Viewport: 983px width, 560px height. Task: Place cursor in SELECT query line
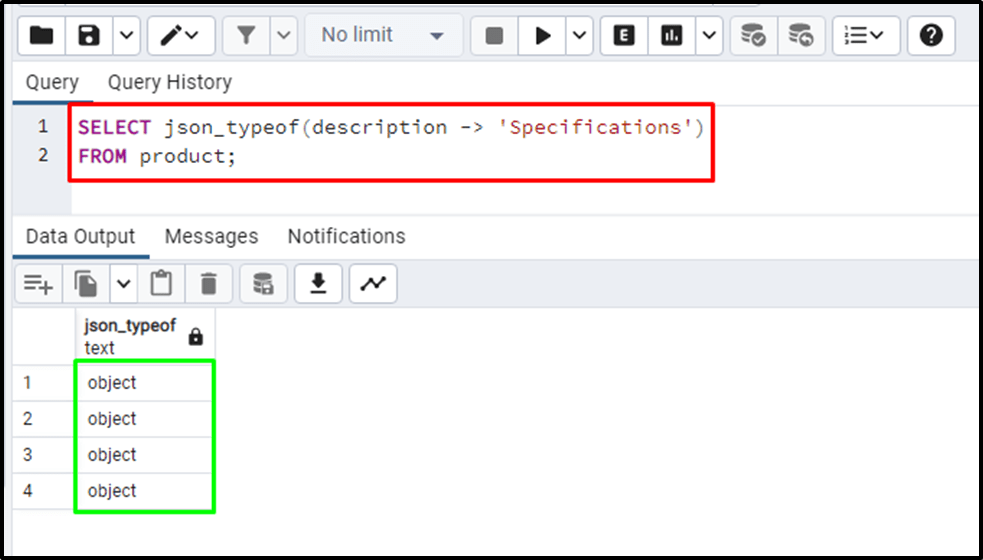391,127
